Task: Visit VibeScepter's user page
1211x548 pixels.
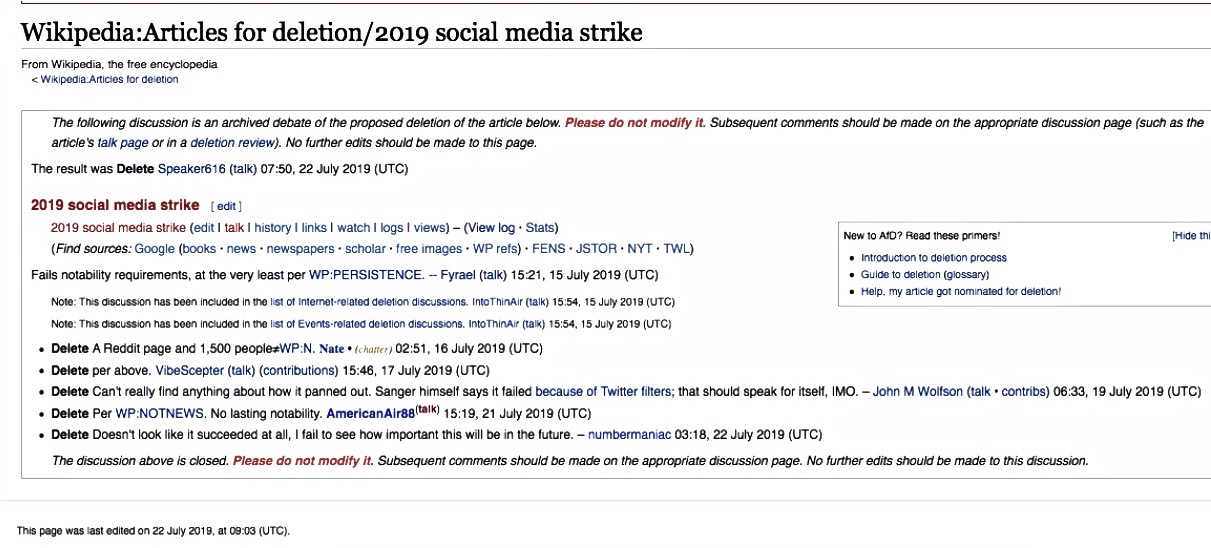Action: pos(189,370)
